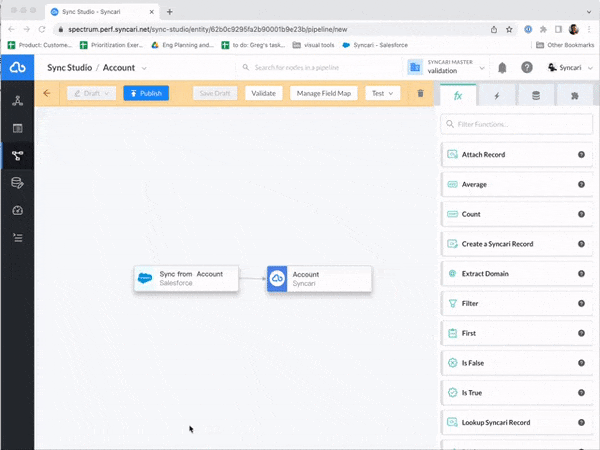Screen dimensions: 600x450
Task: Select the Lookup Syncari Record function
Action: (x=517, y=422)
